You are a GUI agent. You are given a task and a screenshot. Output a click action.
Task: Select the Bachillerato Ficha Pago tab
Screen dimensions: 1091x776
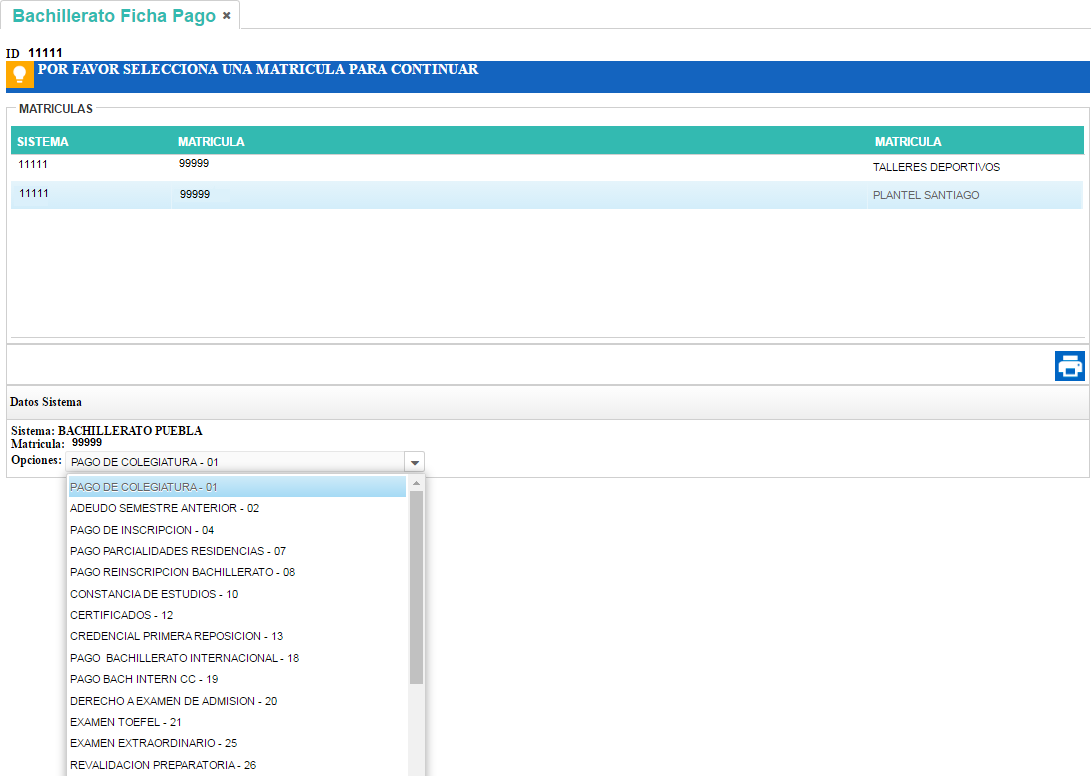tap(114, 16)
